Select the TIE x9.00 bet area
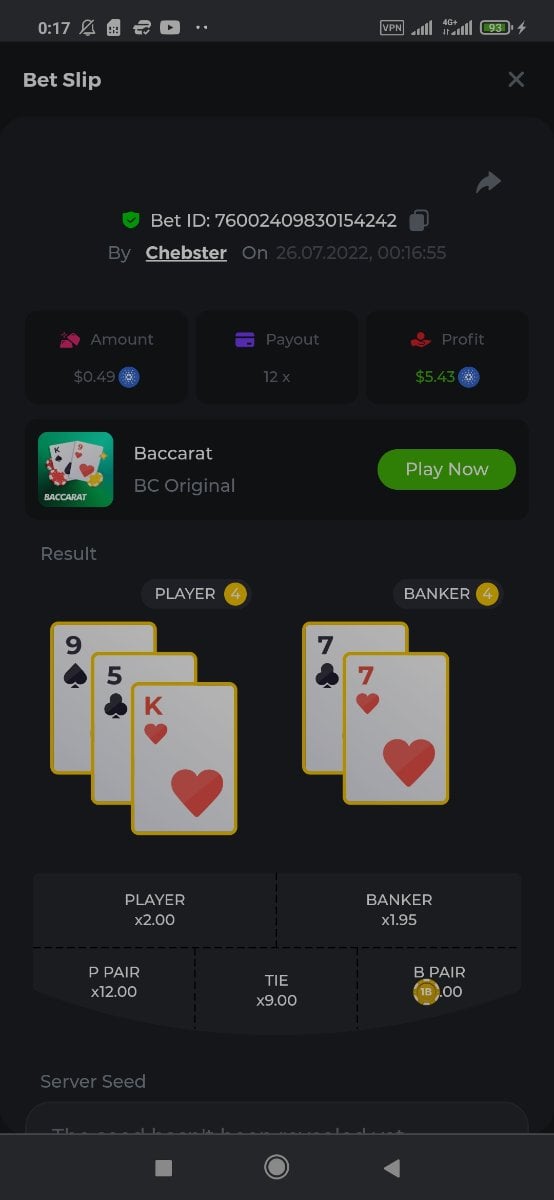The width and height of the screenshot is (554, 1200). (276, 990)
